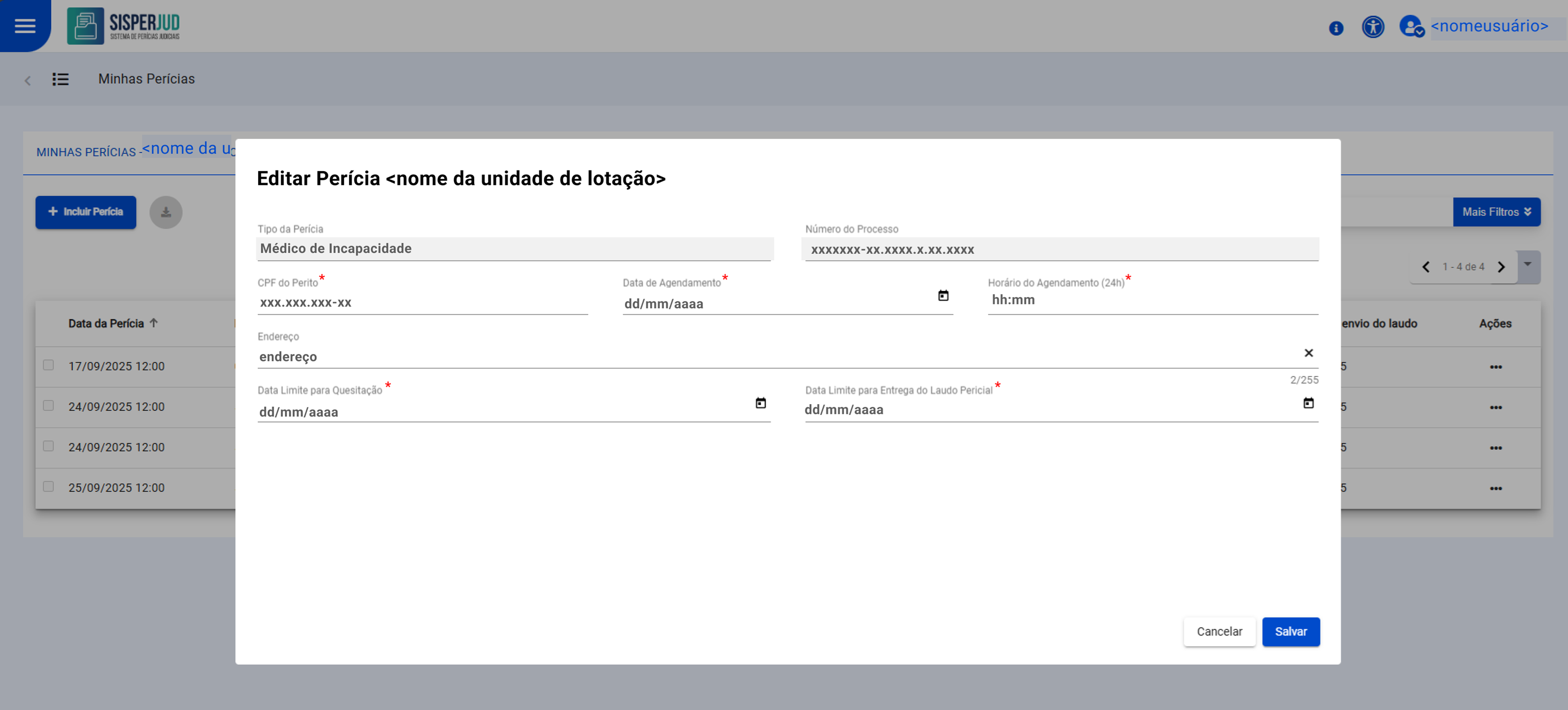This screenshot has width=1568, height=710.
Task: Open calendar for Entrega do Laudo Pericial
Action: click(1308, 403)
